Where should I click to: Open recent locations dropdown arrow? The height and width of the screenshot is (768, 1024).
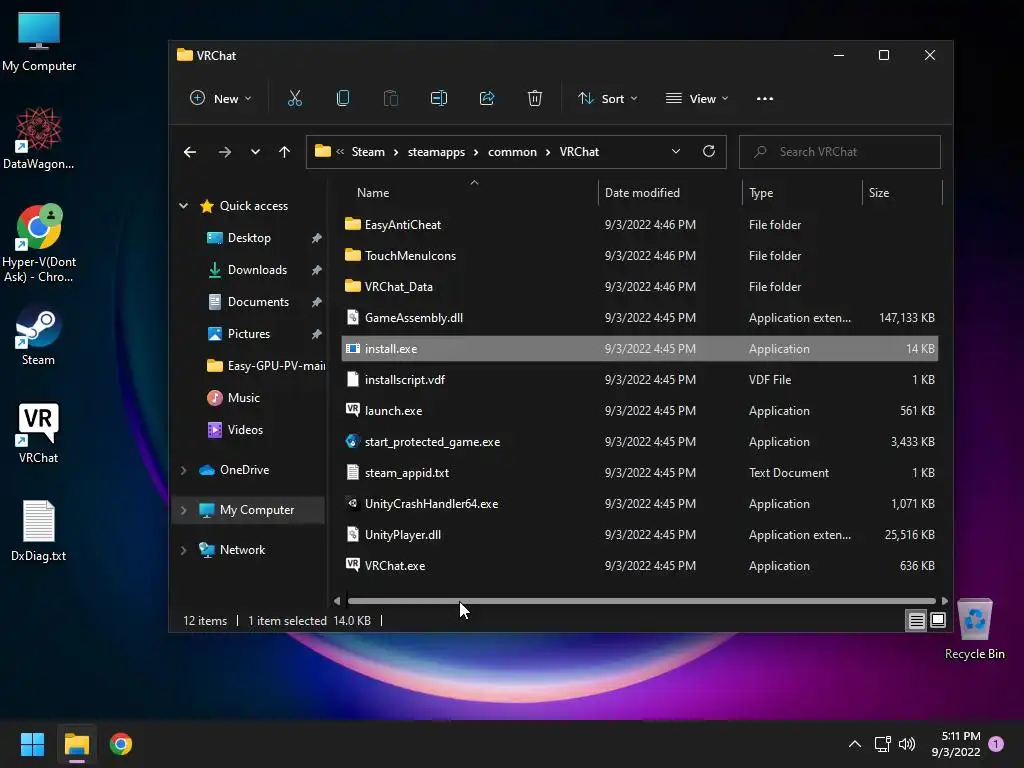tap(255, 152)
